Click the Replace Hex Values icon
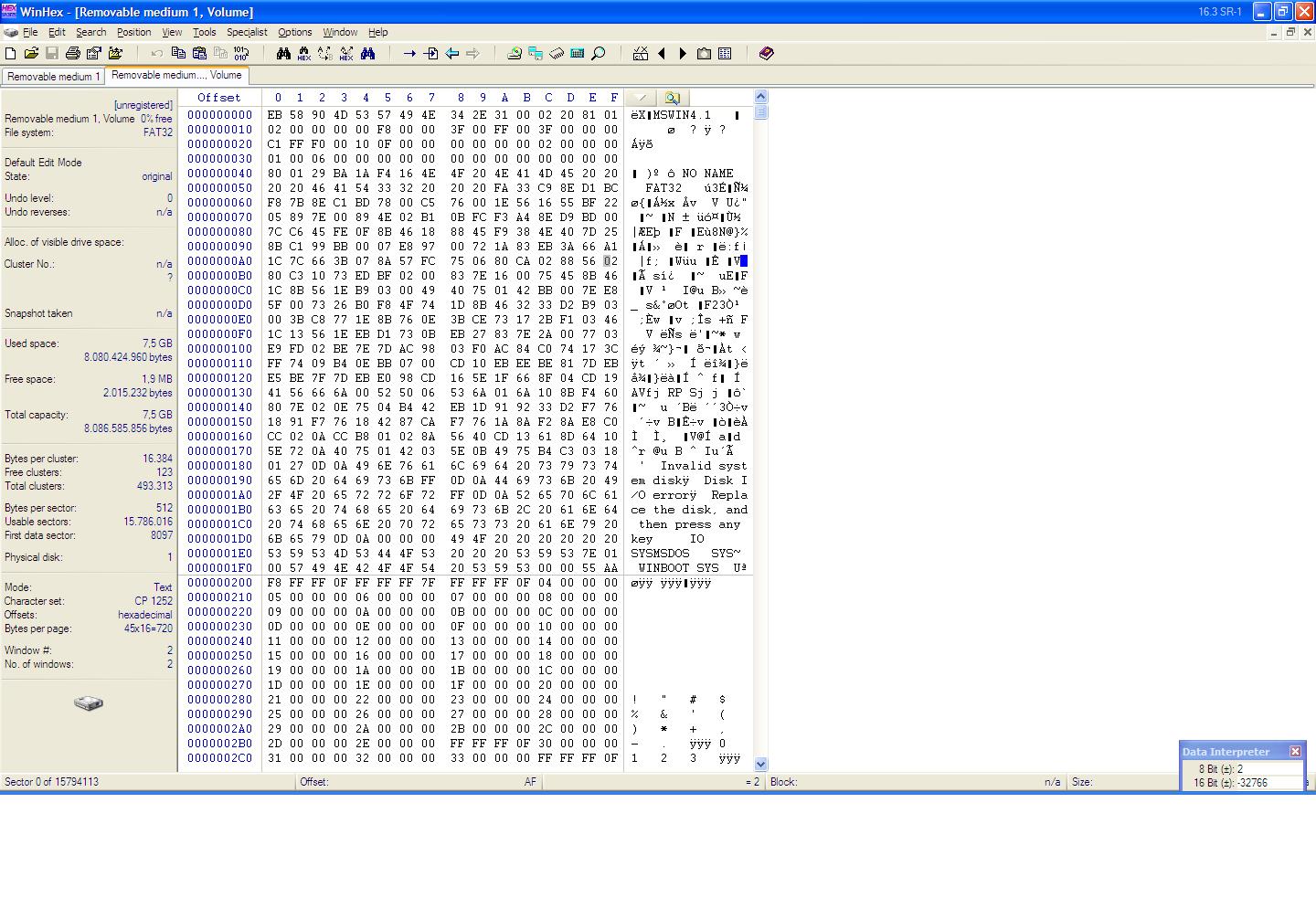 pos(346,54)
